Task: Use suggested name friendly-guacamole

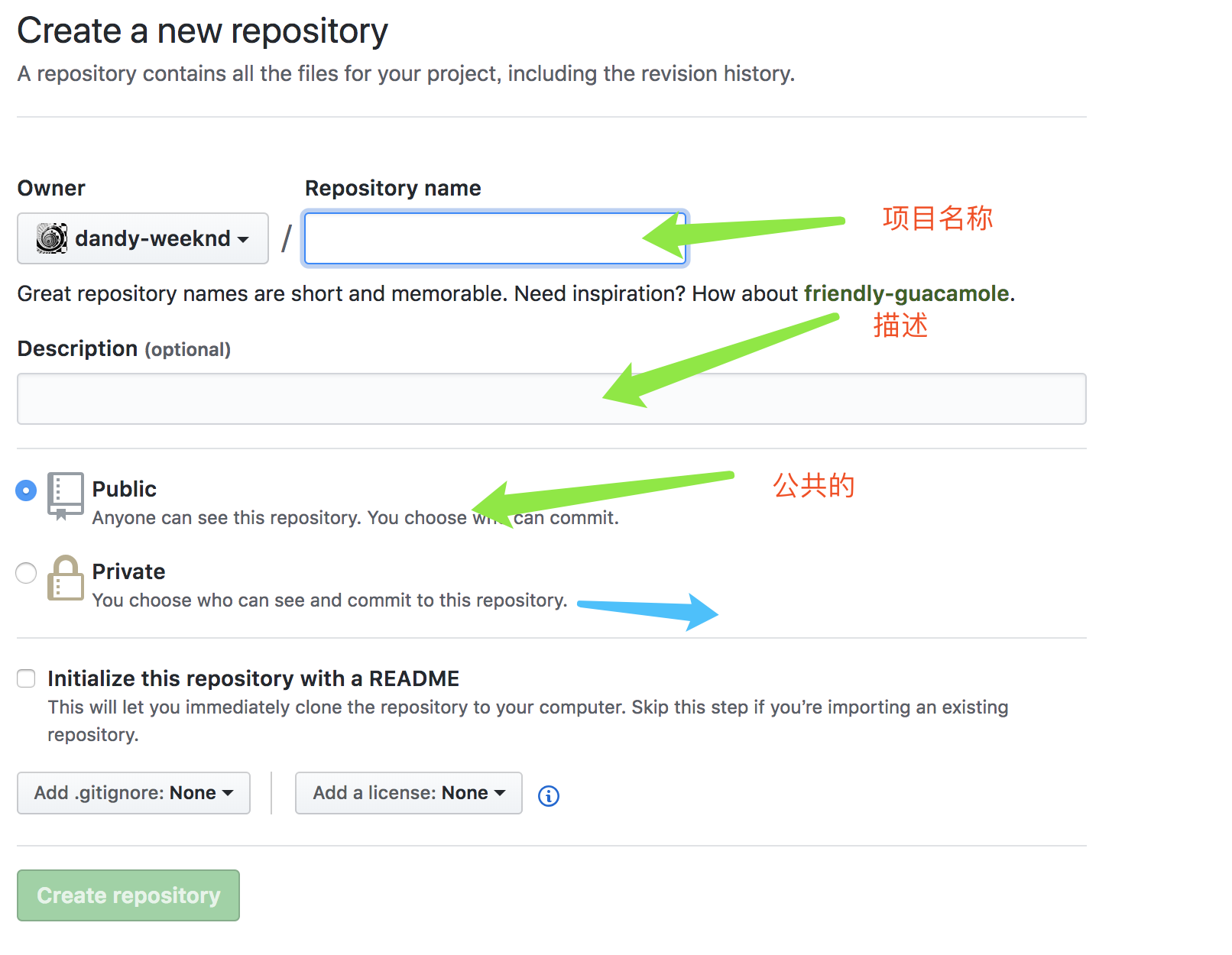Action: (906, 293)
